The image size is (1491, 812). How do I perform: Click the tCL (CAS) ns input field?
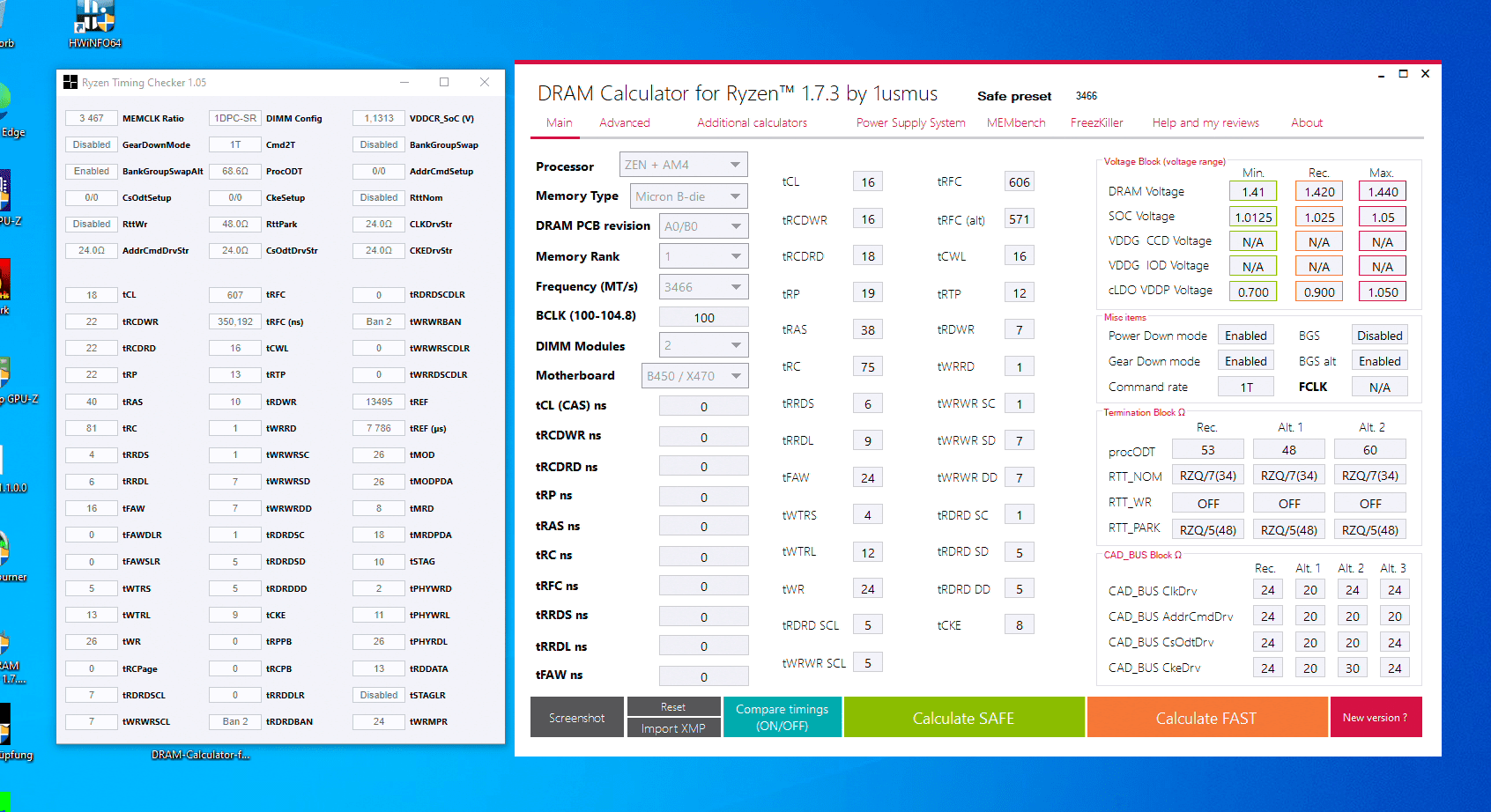coord(703,406)
